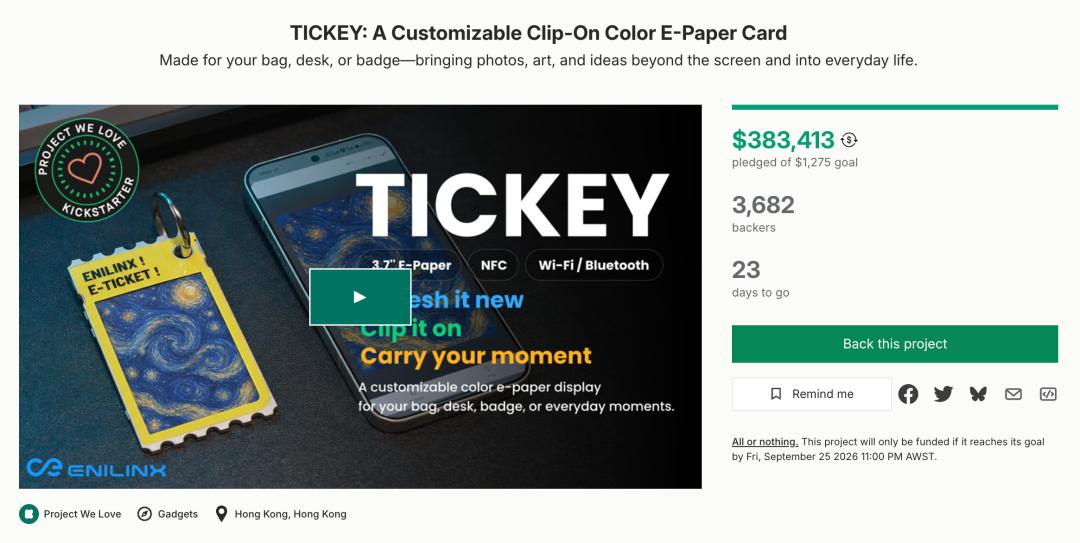Share project on Facebook icon
The width and height of the screenshot is (1080, 543).
908,394
